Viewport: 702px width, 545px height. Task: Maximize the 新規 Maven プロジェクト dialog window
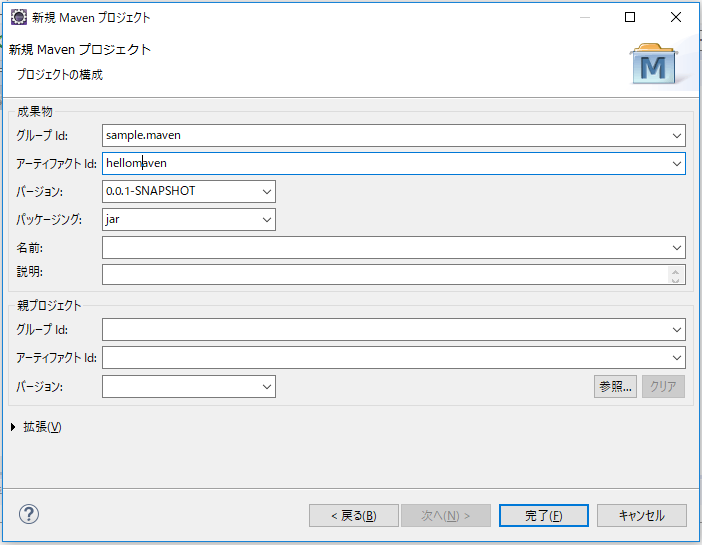[630, 17]
